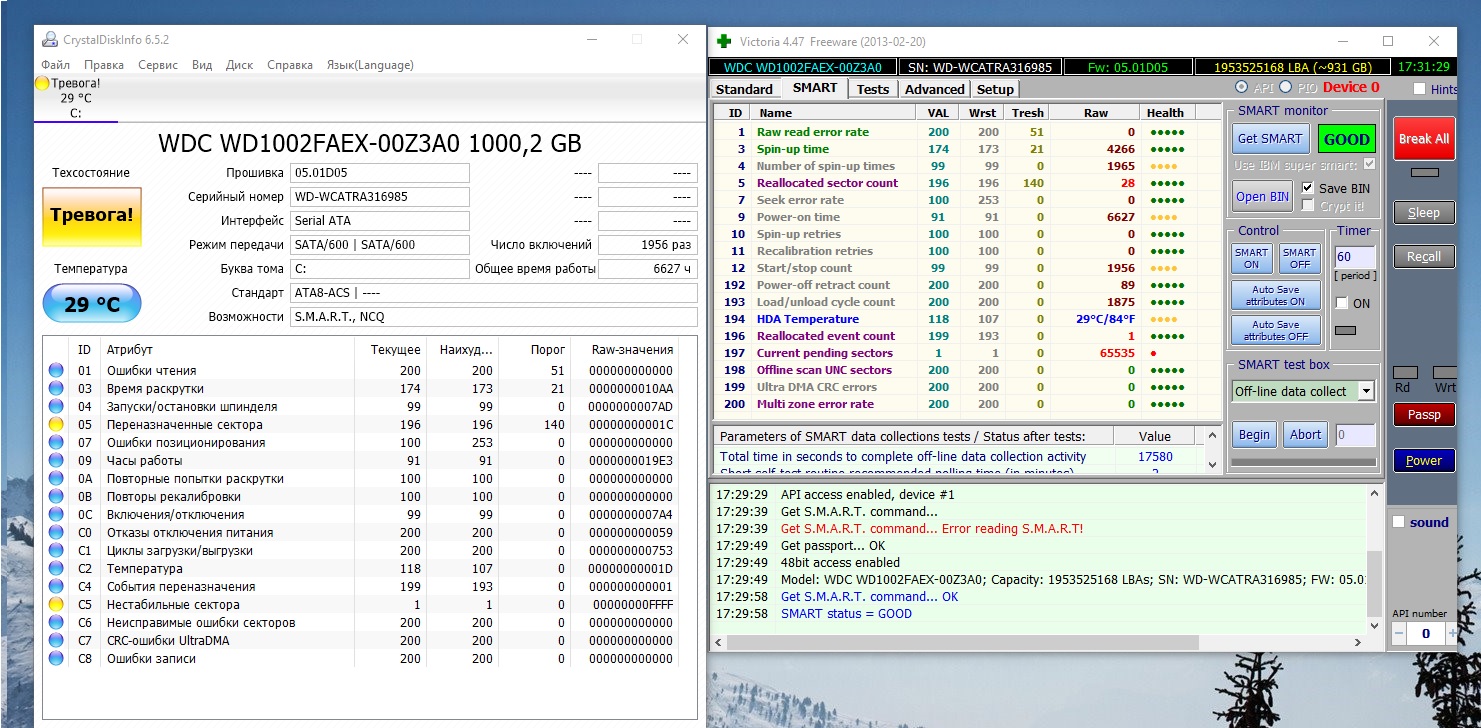Open the Язык(Language) menu
The width and height of the screenshot is (1481, 728).
[370, 65]
